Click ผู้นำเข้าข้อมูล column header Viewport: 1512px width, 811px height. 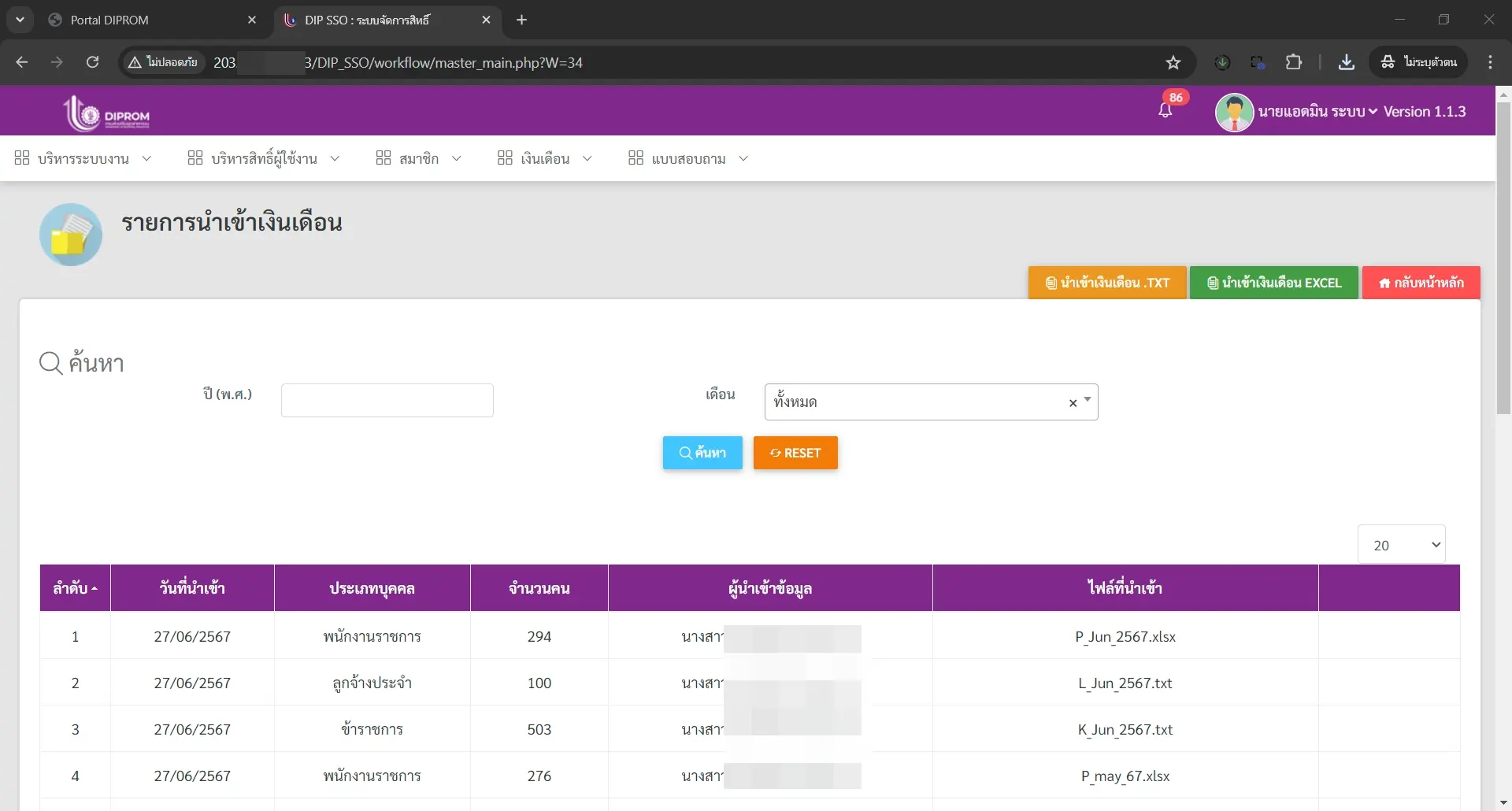click(770, 588)
